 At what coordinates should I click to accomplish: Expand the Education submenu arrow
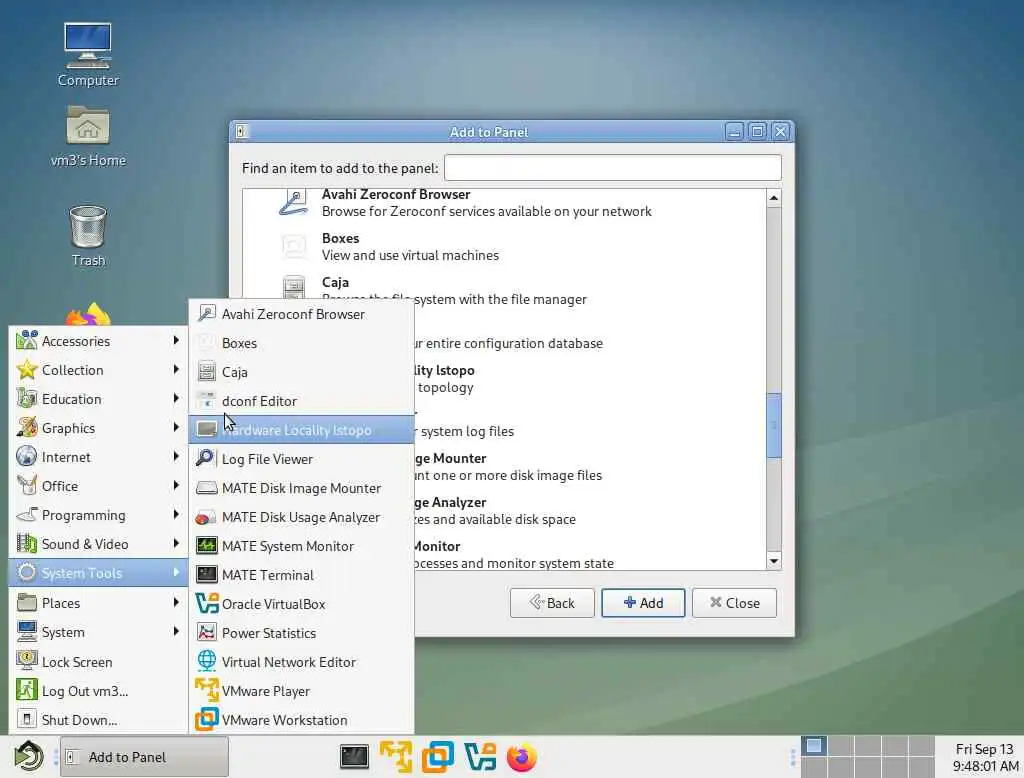[176, 398]
